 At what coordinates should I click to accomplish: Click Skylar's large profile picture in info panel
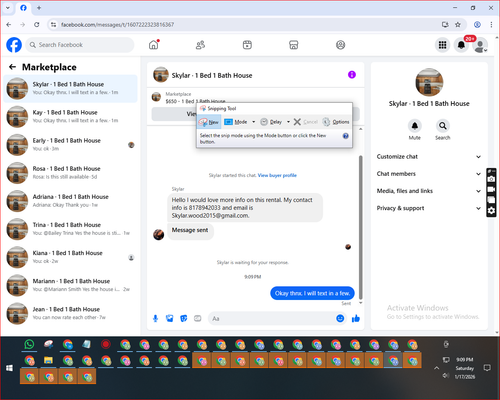(x=429, y=82)
